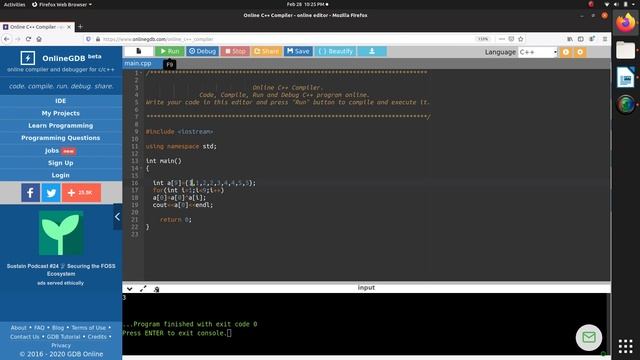The height and width of the screenshot is (360, 640).
Task: Go to Firefox home page icon
Action: [39, 39]
